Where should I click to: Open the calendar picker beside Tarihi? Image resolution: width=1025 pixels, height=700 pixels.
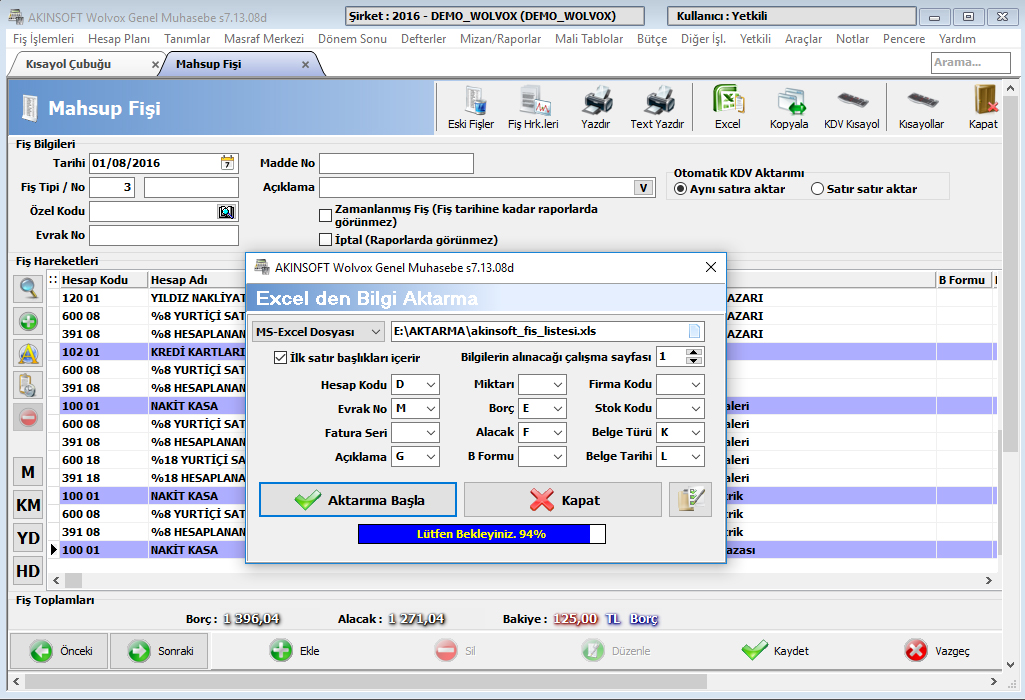point(227,163)
